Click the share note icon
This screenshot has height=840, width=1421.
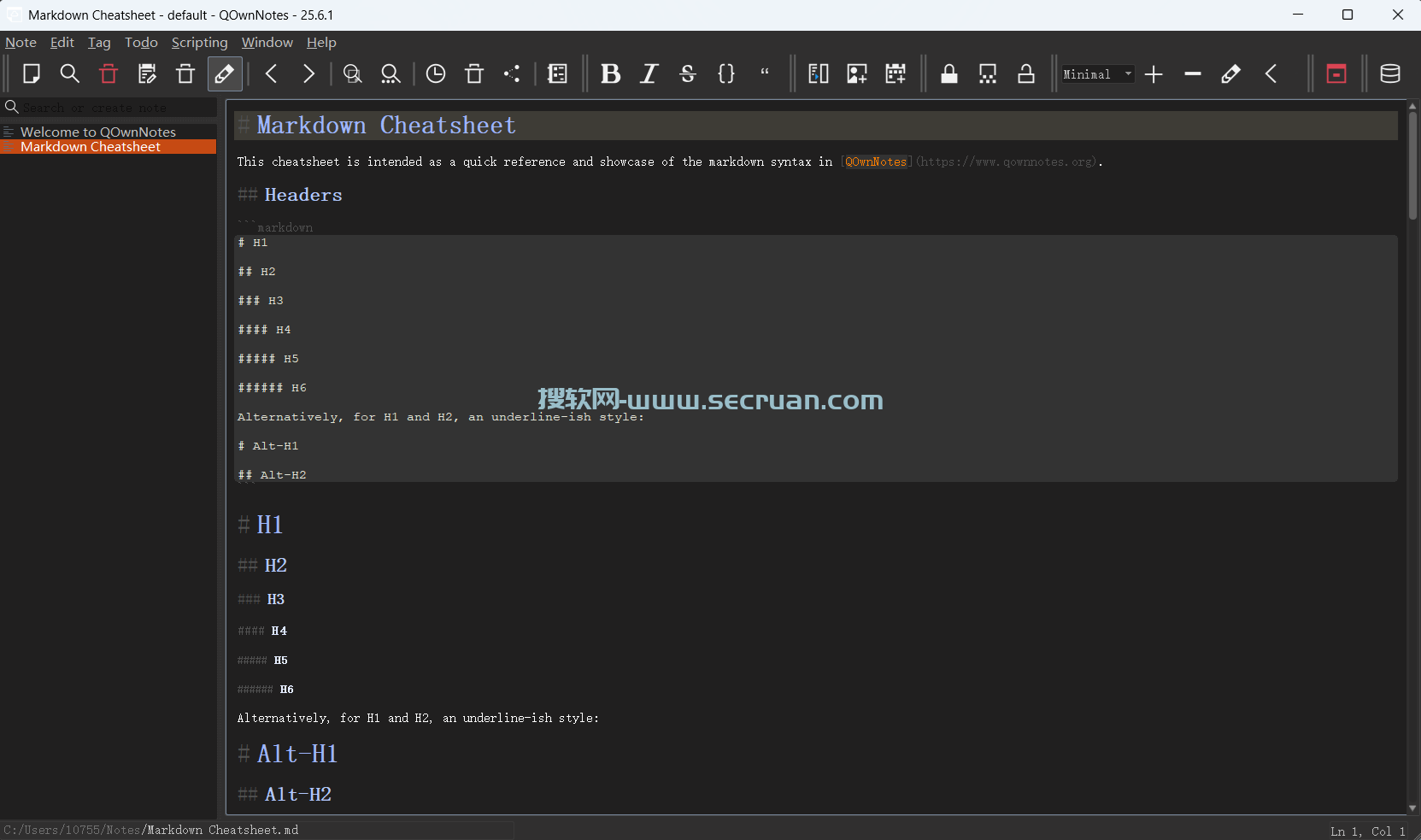[x=512, y=74]
